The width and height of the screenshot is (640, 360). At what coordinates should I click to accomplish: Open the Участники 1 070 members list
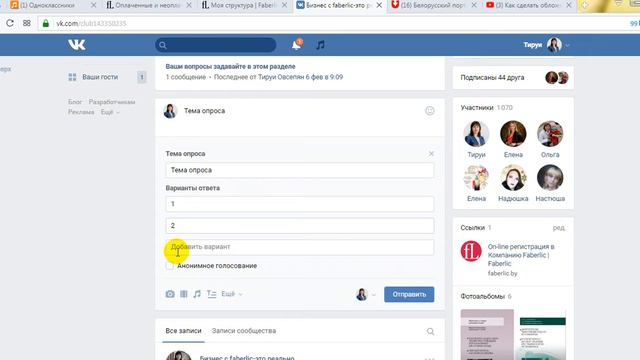487,108
